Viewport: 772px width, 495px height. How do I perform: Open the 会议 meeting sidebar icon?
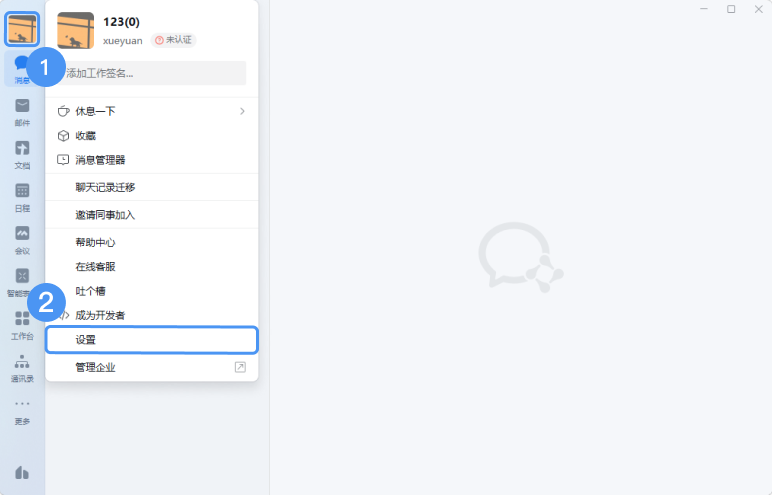click(x=22, y=240)
